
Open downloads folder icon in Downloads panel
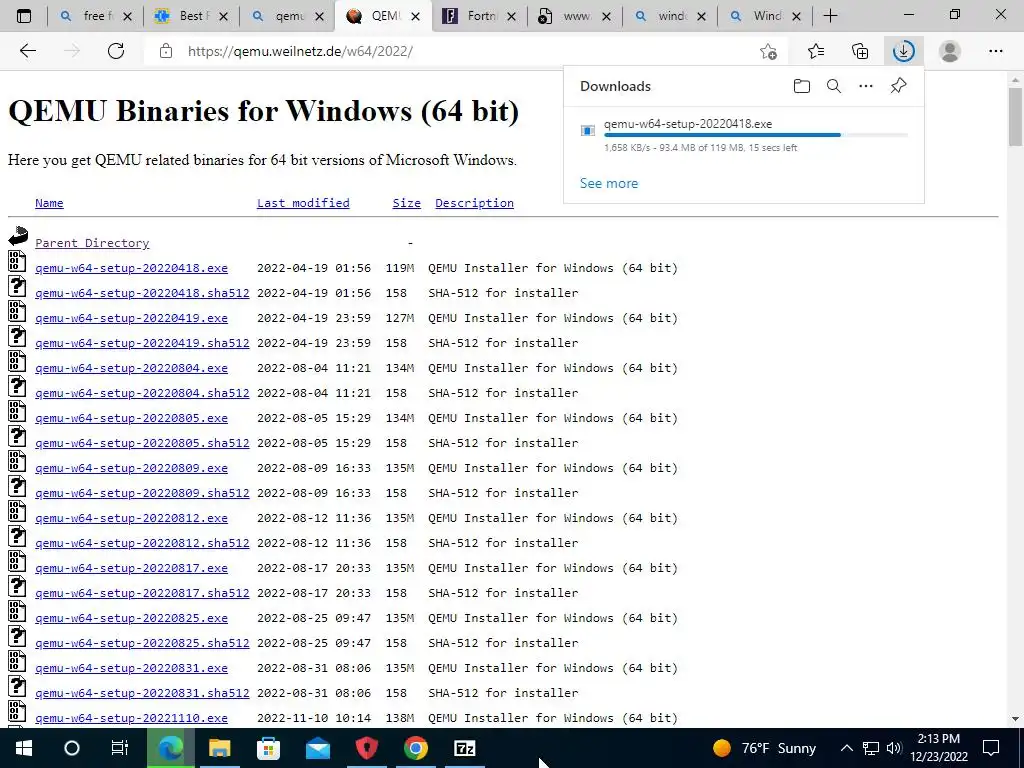coord(802,86)
